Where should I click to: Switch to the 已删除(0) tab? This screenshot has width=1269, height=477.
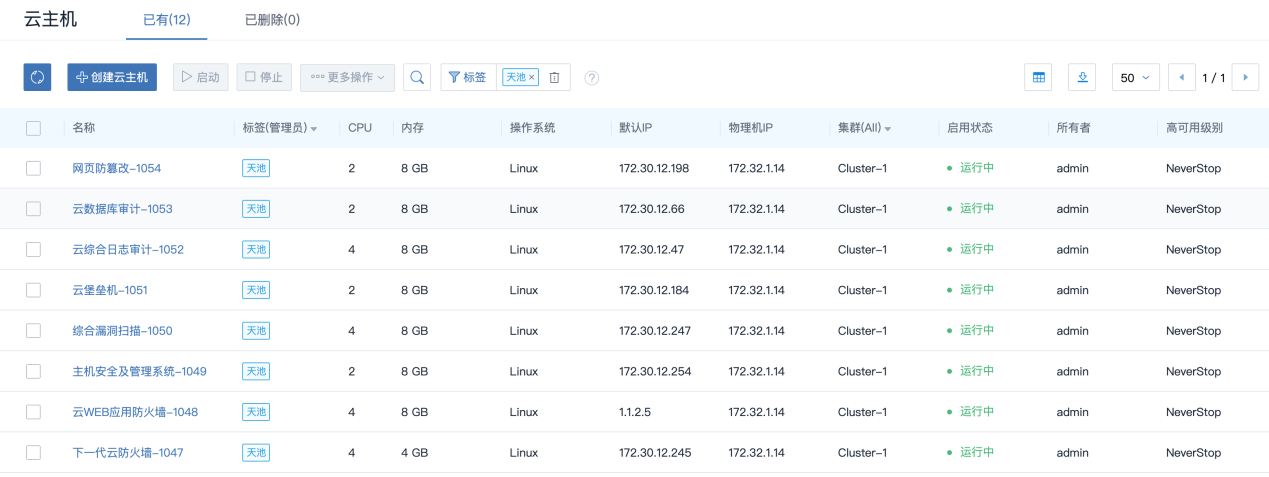pyautogui.click(x=272, y=20)
